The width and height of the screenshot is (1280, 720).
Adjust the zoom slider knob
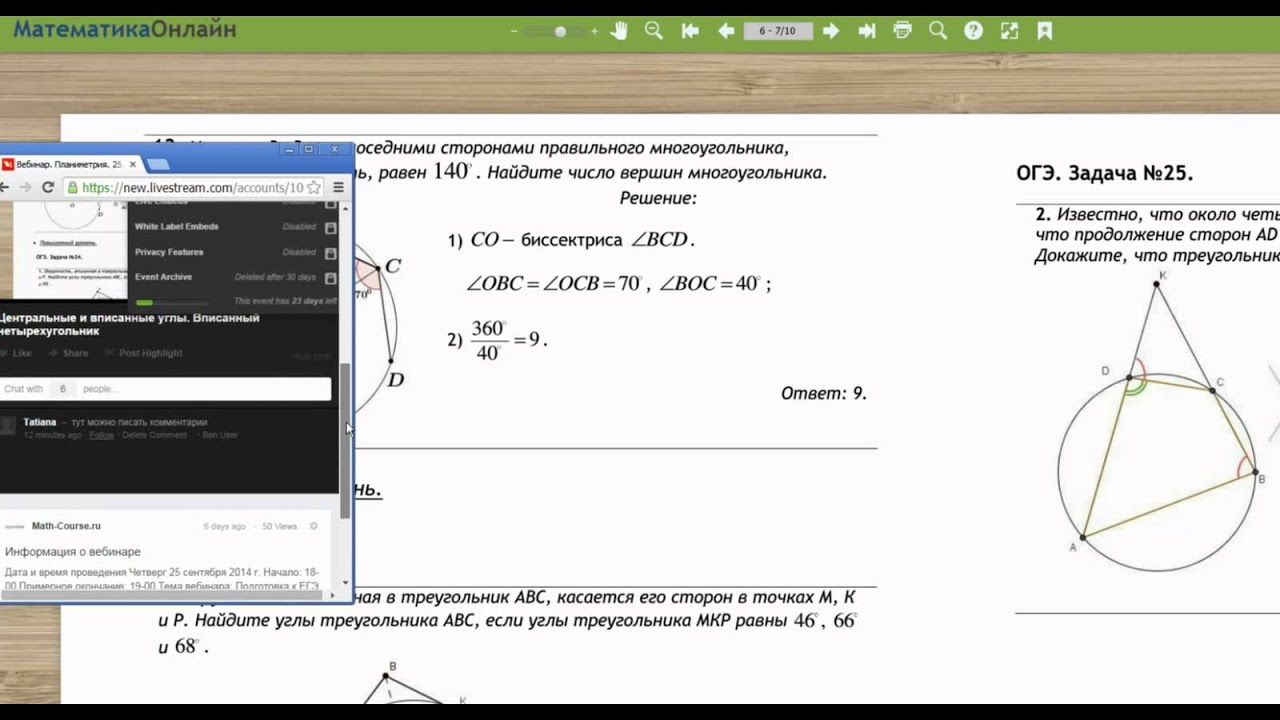click(560, 31)
